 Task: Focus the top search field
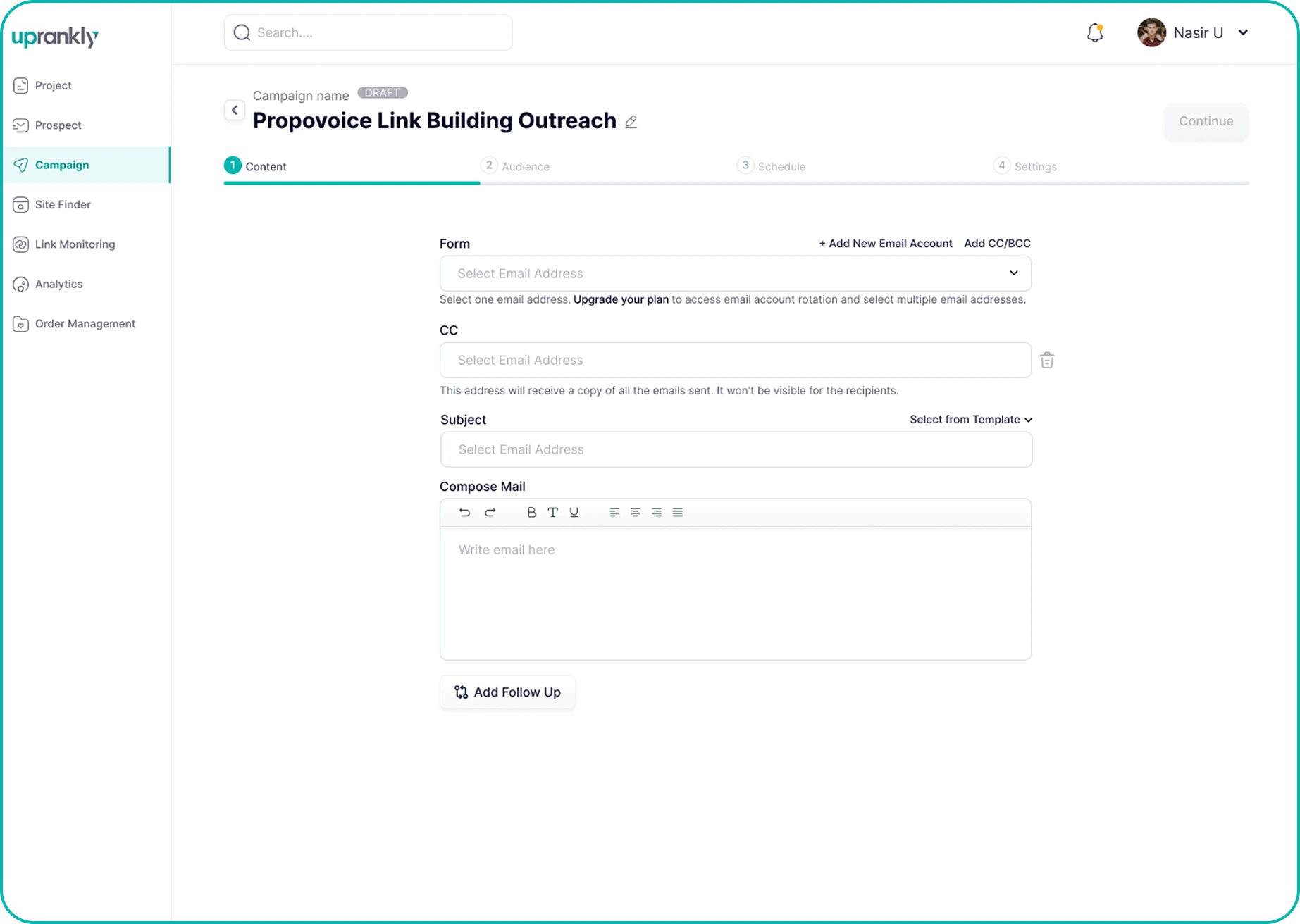coord(368,32)
